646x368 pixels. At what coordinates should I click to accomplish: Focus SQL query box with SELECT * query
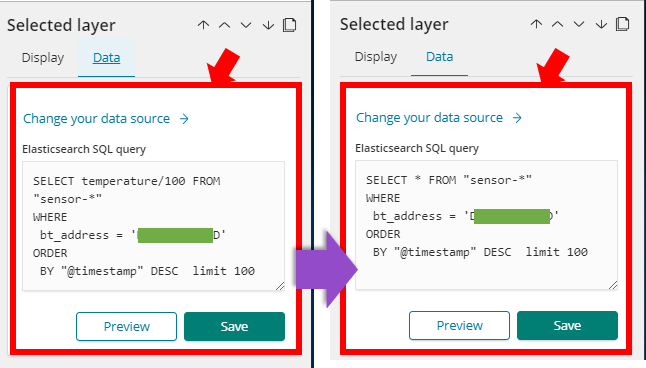tap(486, 225)
